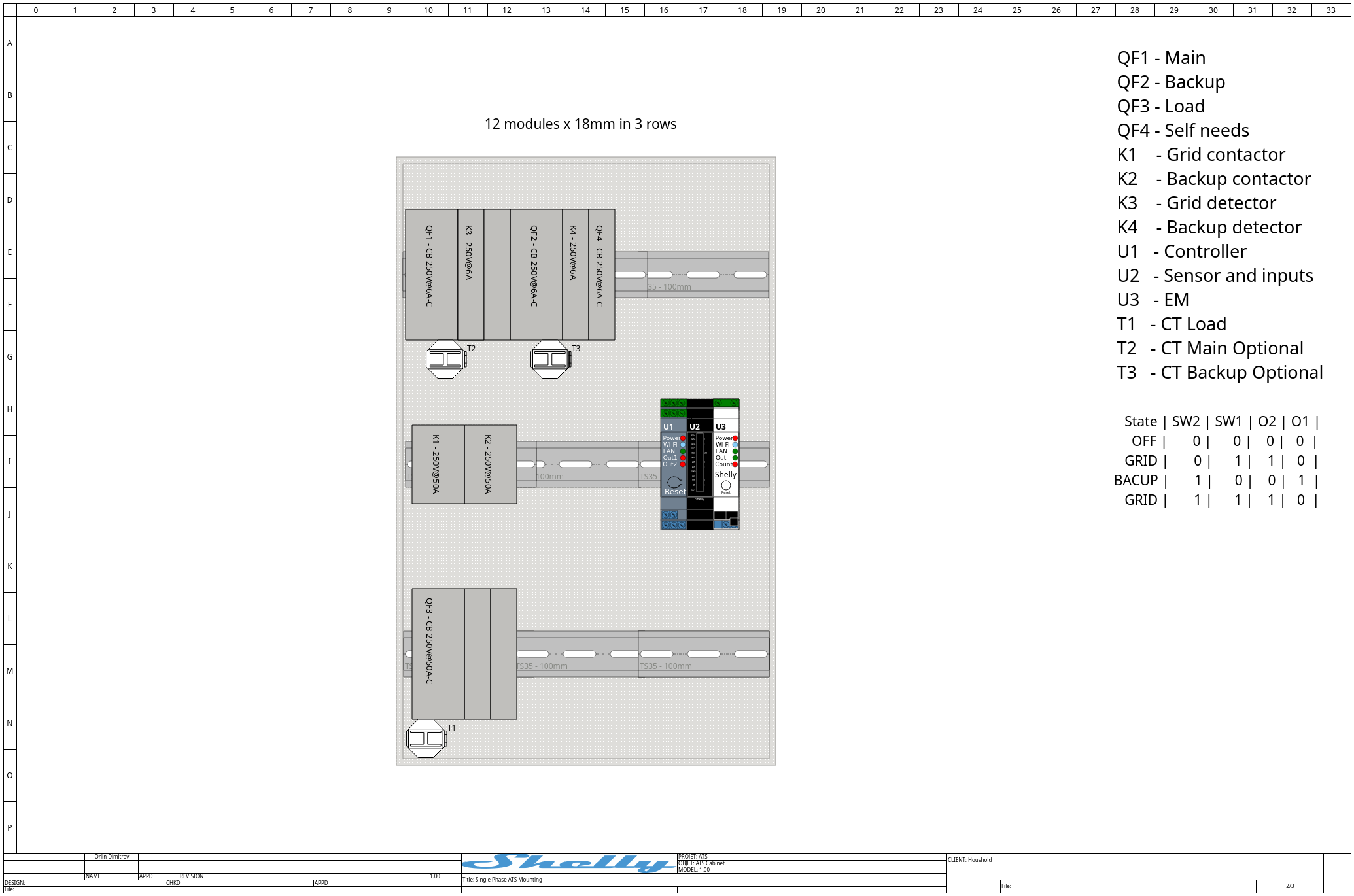Click the BACUP row in state table
The image size is (1354, 896).
click(1217, 481)
